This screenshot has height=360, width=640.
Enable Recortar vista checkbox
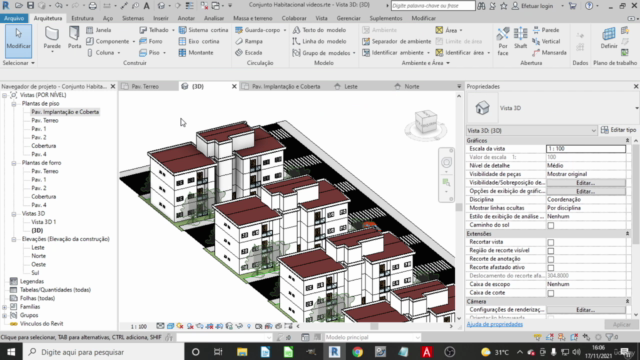click(x=551, y=242)
